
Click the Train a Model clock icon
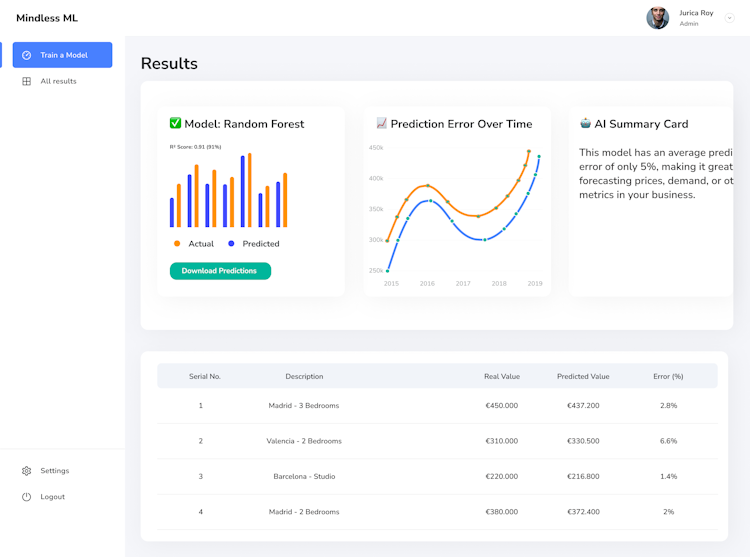coord(27,55)
